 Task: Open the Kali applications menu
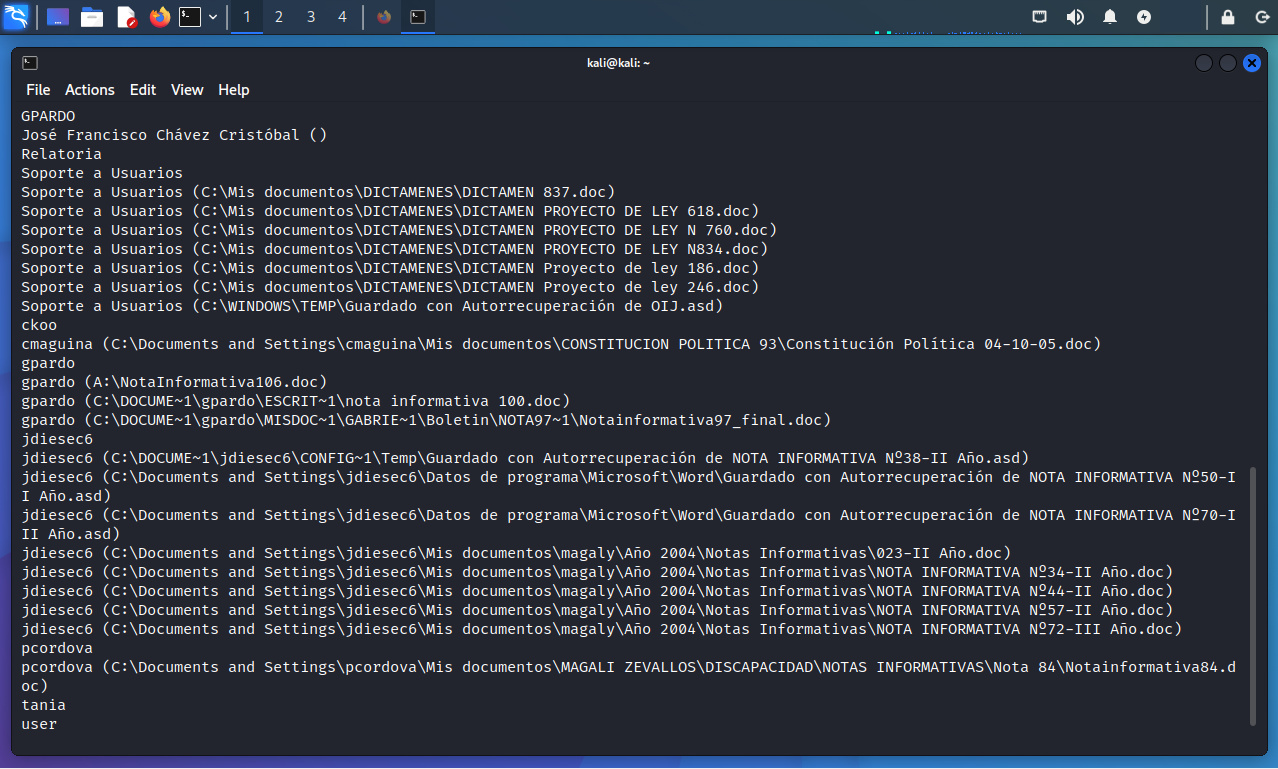[16, 17]
